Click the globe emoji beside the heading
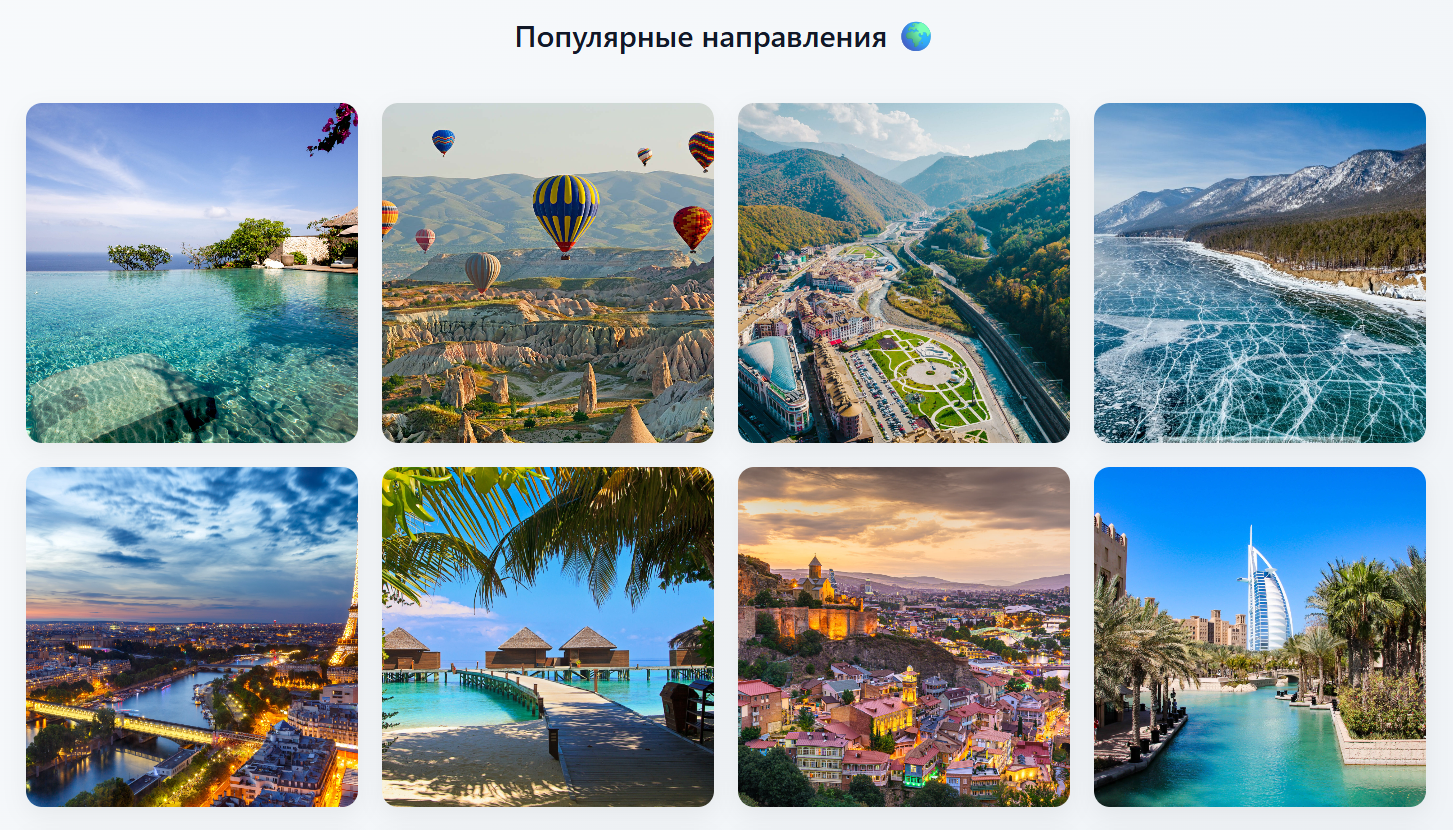1453x830 pixels. coord(916,37)
